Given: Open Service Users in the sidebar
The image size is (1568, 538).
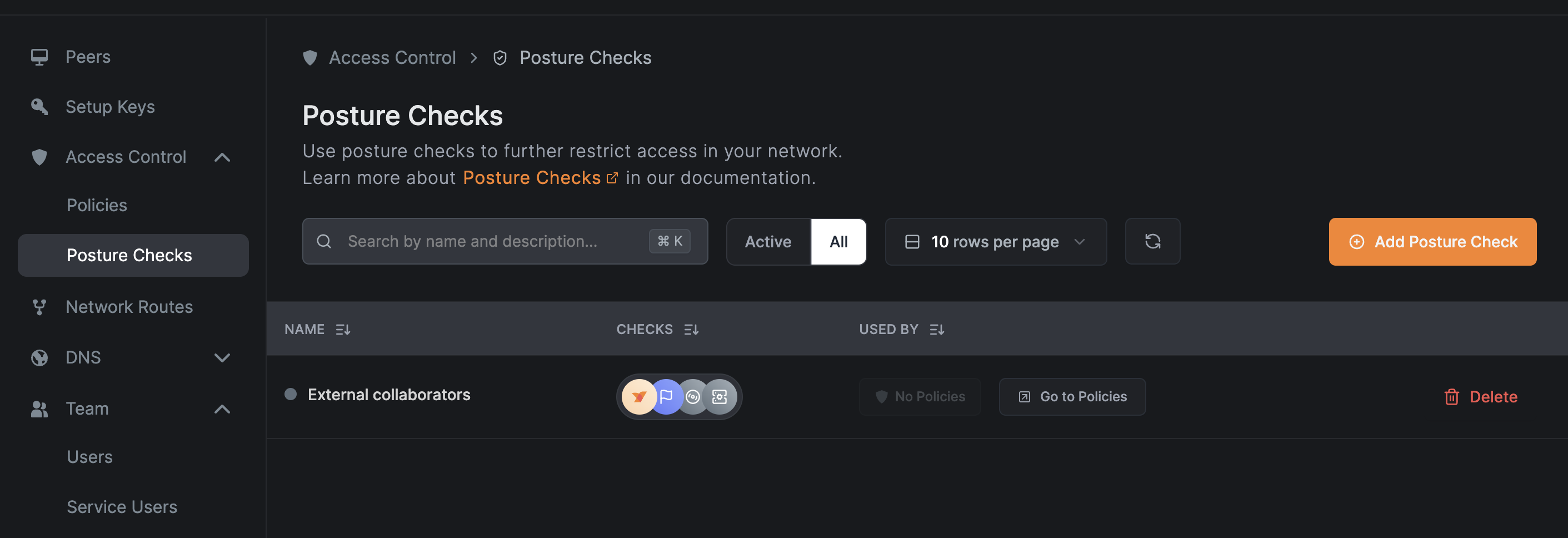Looking at the screenshot, I should click(x=122, y=506).
